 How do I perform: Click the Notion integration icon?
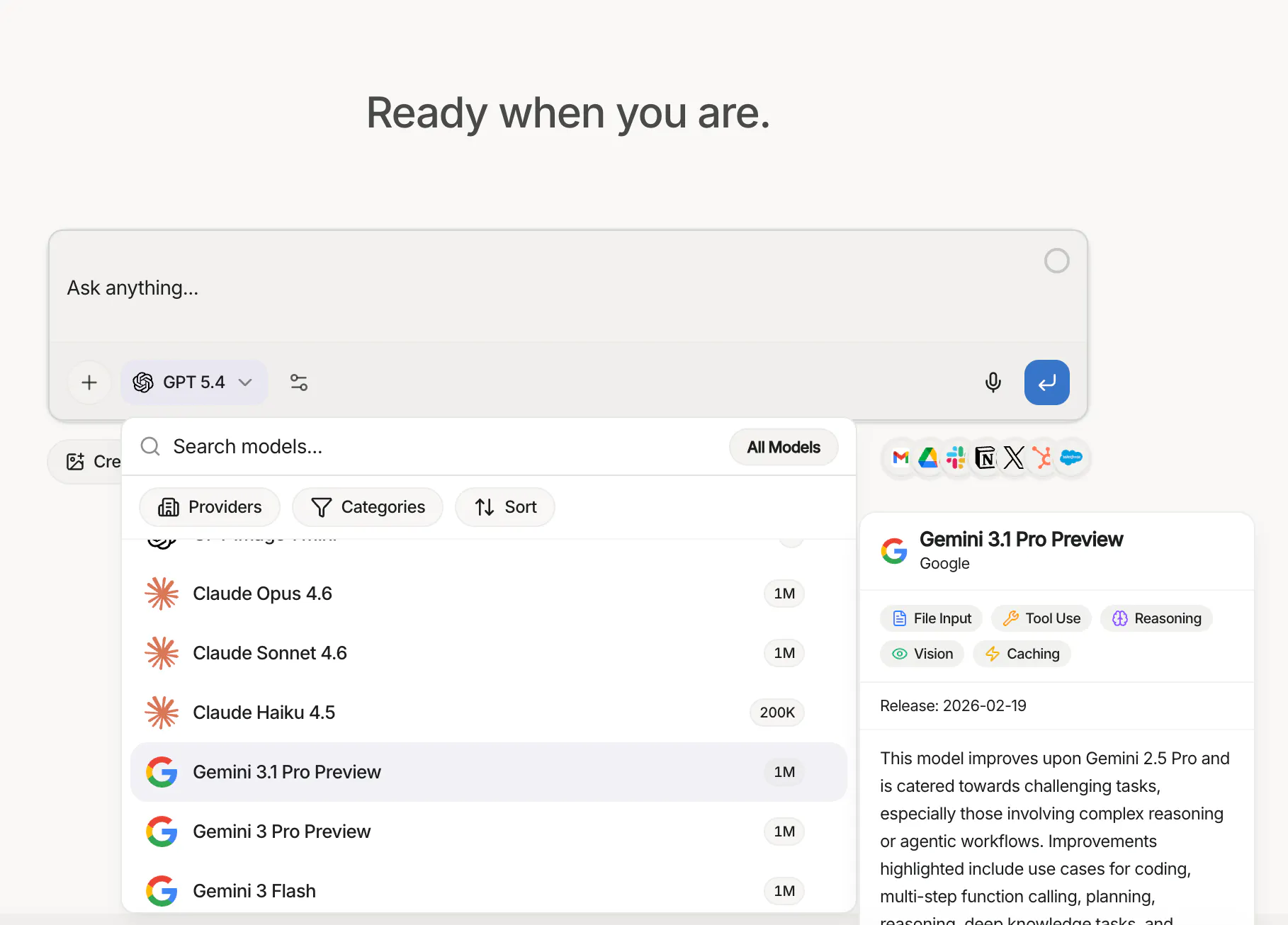(x=985, y=458)
